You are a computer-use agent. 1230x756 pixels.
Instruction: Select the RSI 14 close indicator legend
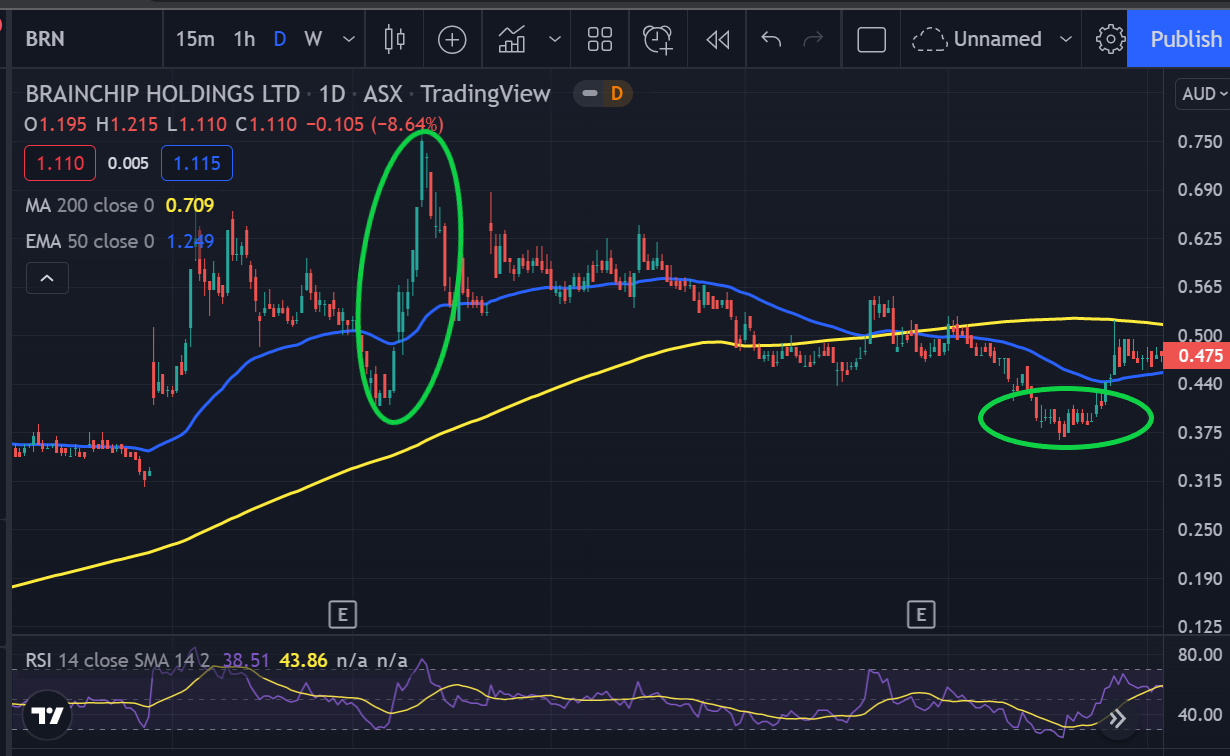118,660
